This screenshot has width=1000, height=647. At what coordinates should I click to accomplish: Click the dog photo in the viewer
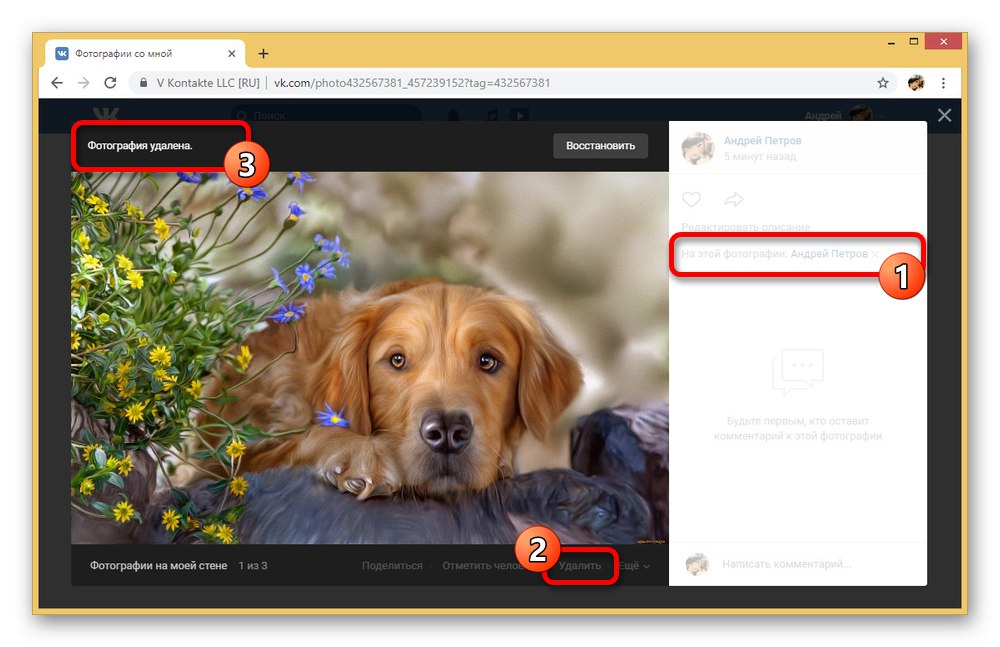click(370, 357)
